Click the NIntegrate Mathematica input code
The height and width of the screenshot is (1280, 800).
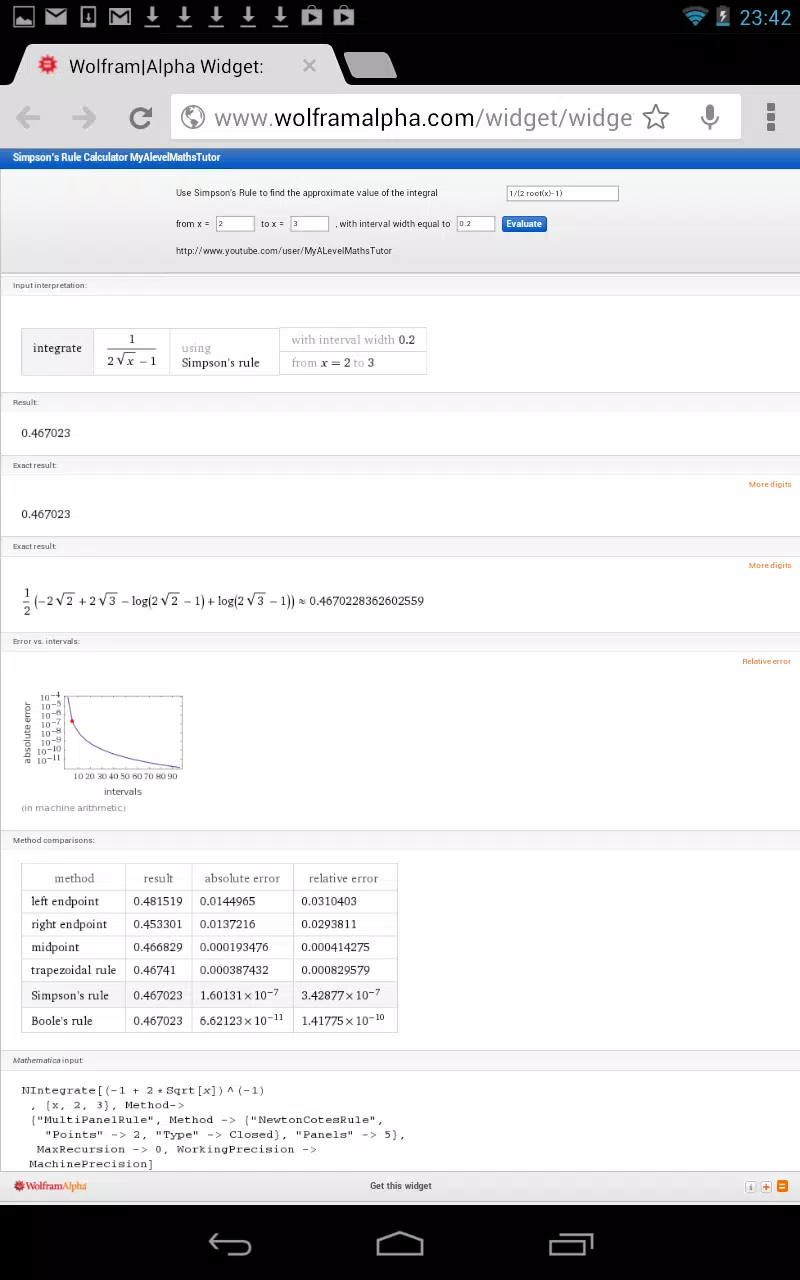(x=213, y=1127)
